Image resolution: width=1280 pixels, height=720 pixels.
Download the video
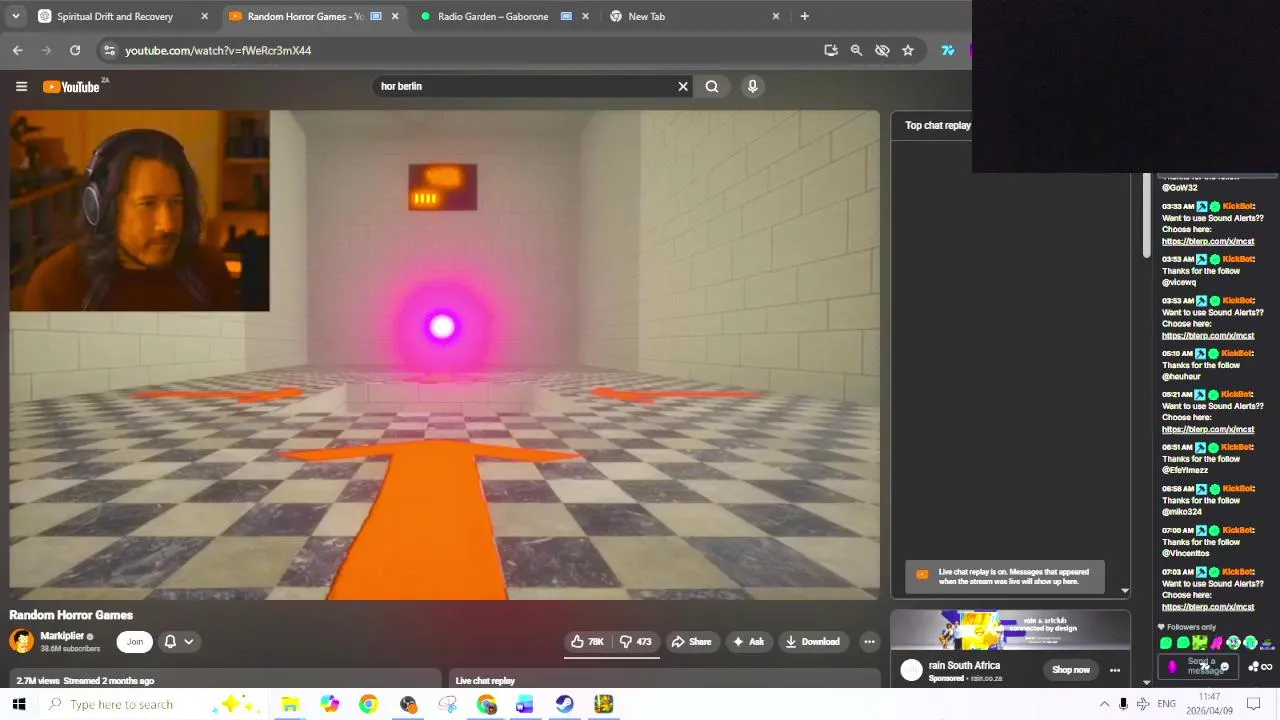pos(812,642)
